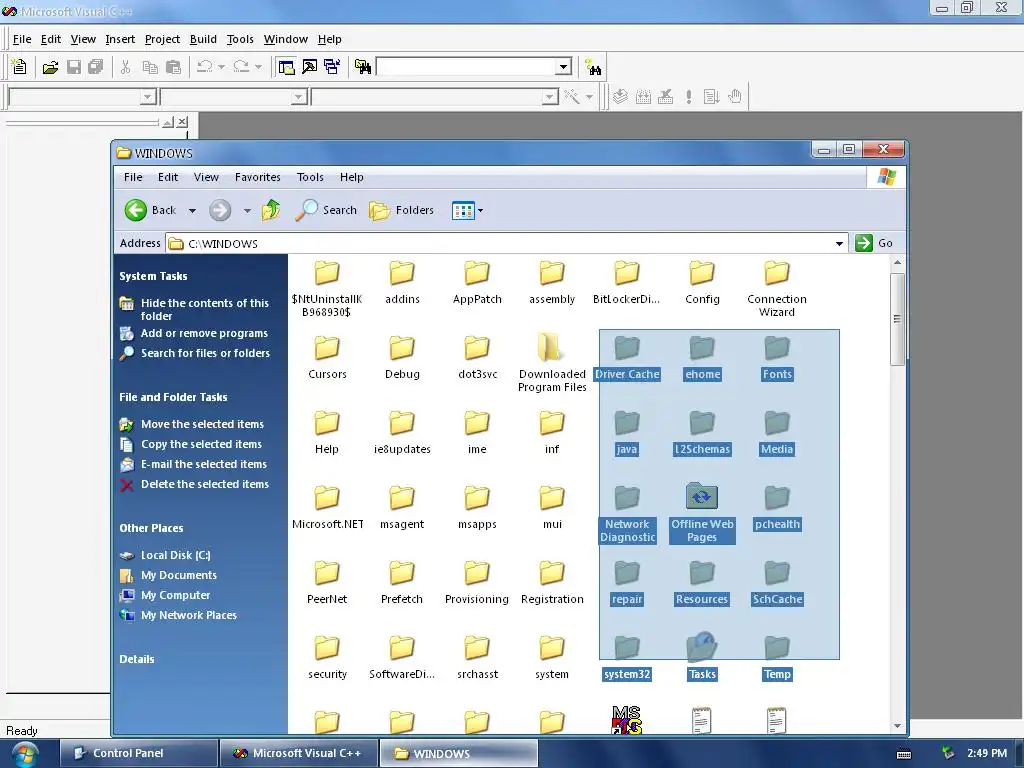1024x768 pixels.
Task: Select the system32 folder icon
Action: 627,648
